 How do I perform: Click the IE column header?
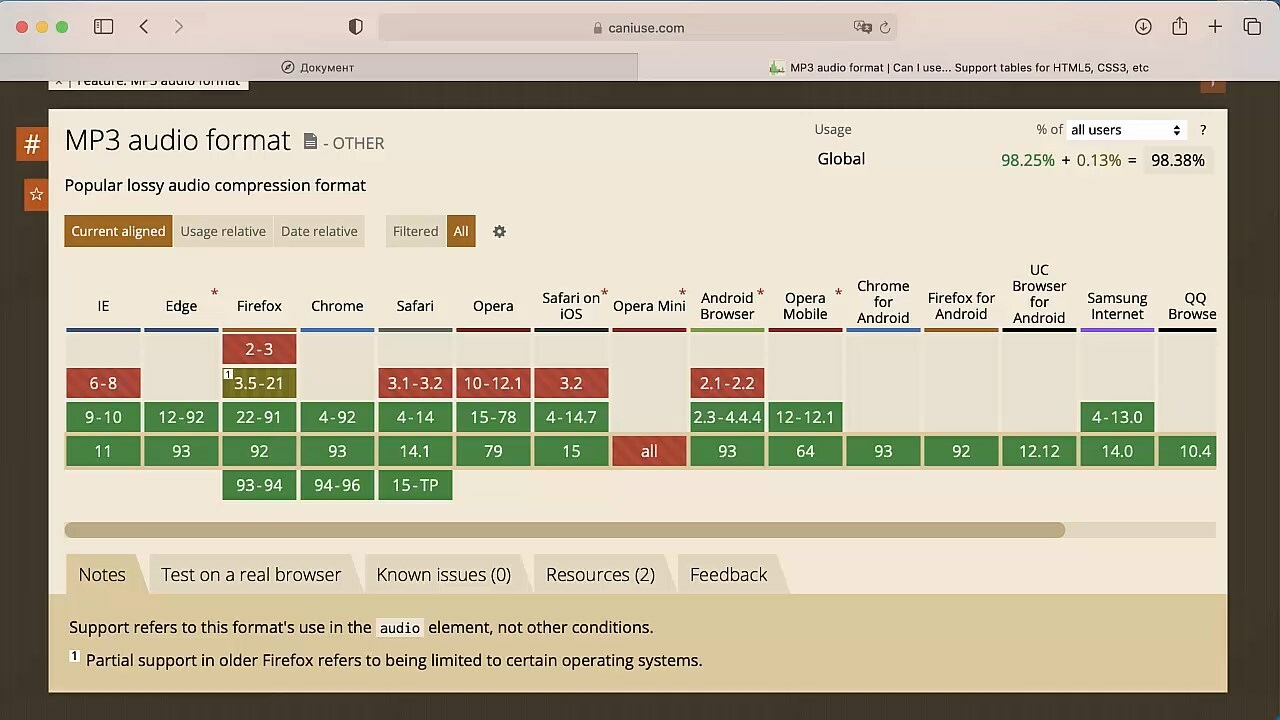pyautogui.click(x=103, y=306)
